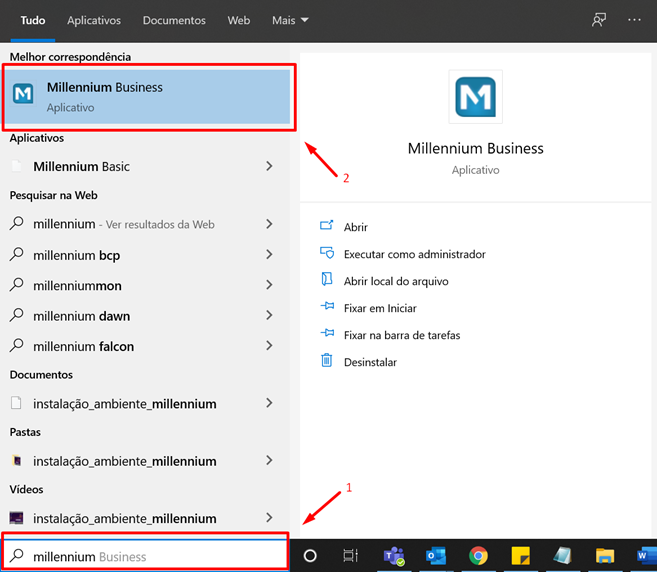Expand arrow beside millennium web results

pos(269,224)
